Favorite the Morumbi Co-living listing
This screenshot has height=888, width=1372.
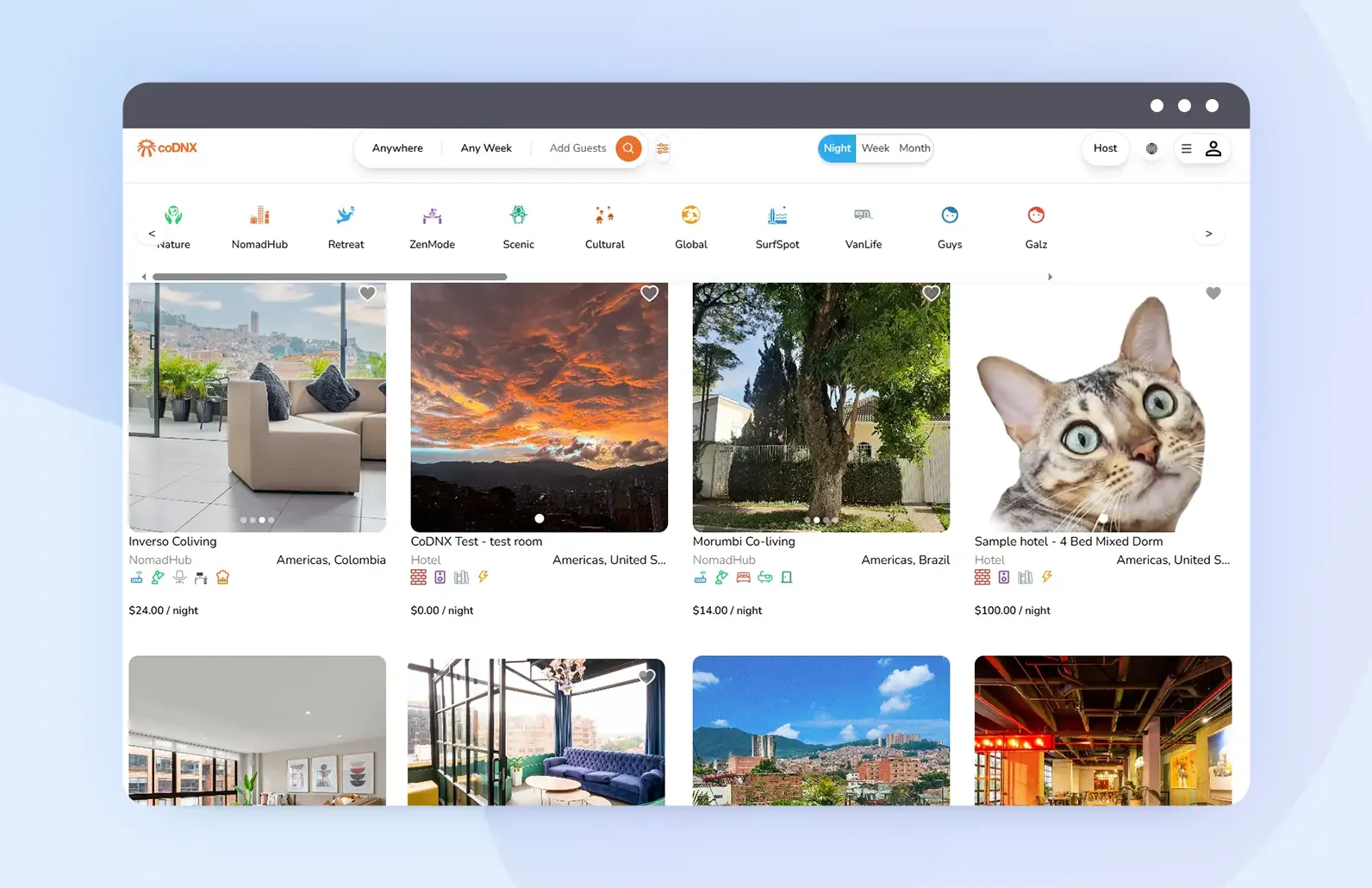pyautogui.click(x=932, y=293)
